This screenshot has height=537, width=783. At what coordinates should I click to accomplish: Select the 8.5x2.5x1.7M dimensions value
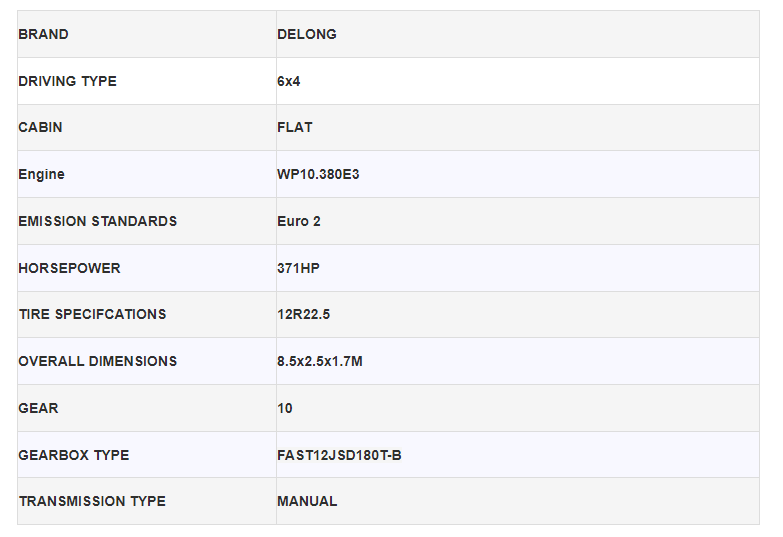click(320, 361)
